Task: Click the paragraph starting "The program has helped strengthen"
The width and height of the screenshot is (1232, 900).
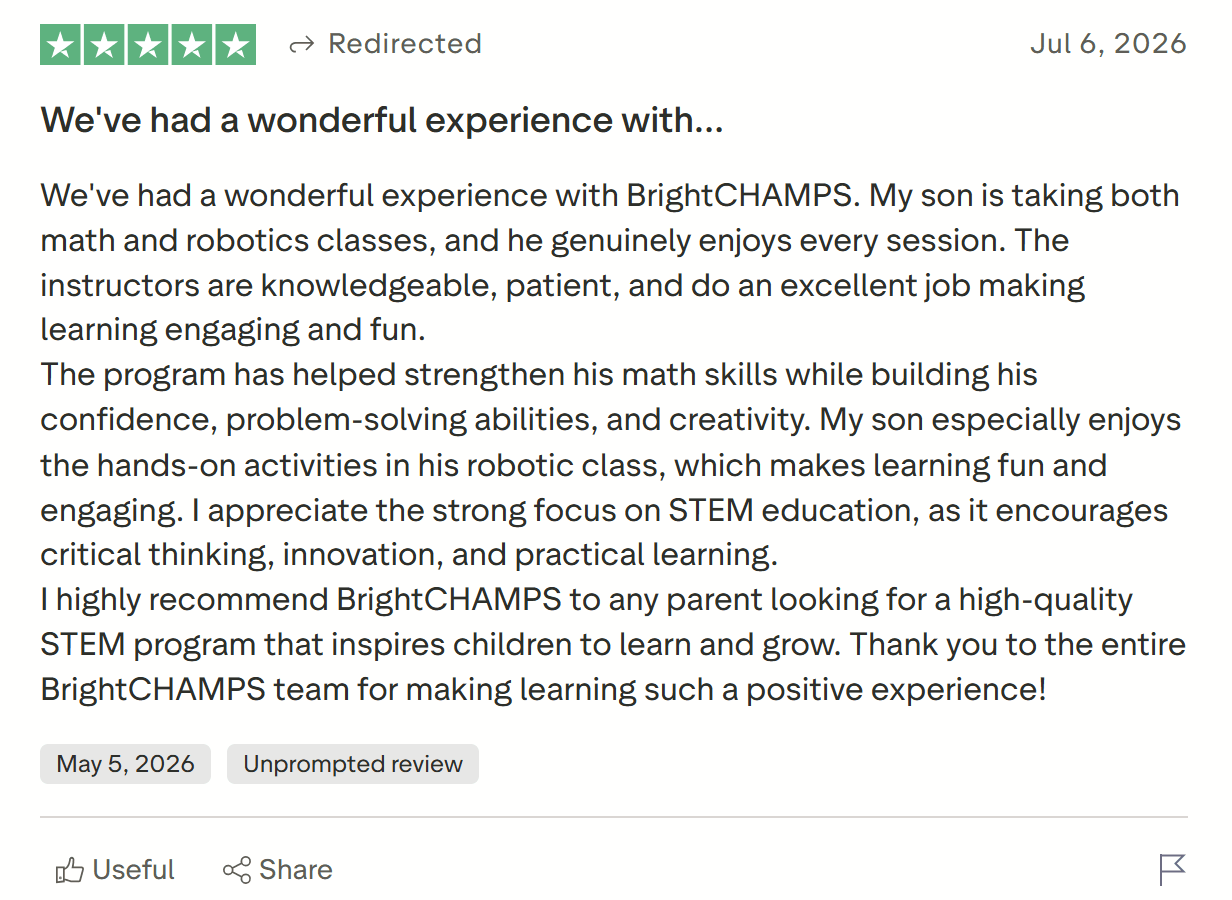Action: pos(611,465)
